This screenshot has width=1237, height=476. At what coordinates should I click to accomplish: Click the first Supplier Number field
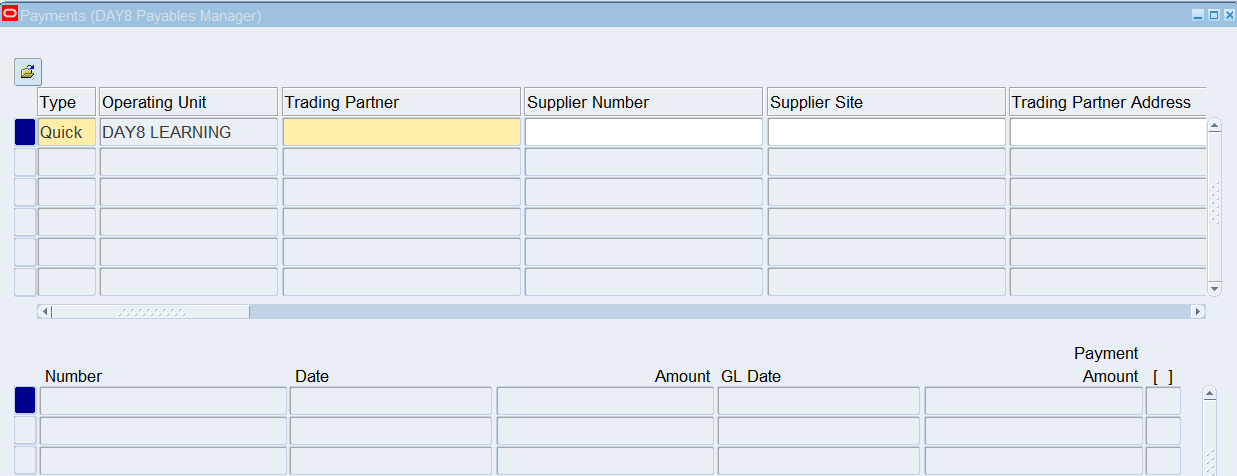(644, 132)
